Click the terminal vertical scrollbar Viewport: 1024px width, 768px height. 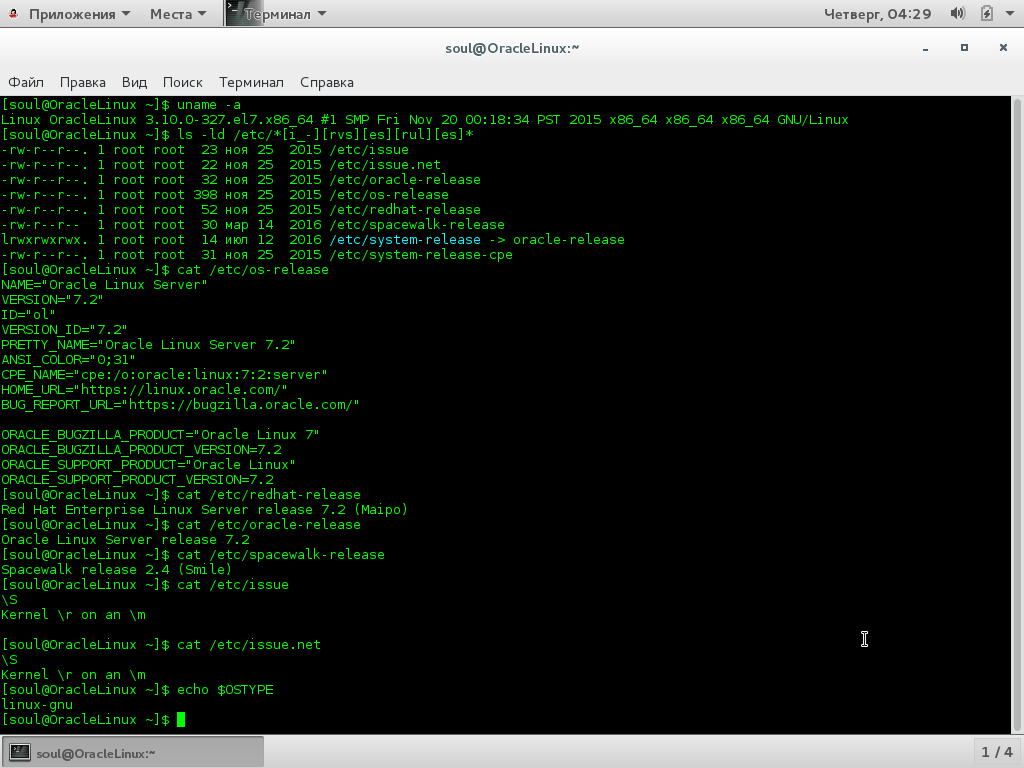[x=1017, y=415]
